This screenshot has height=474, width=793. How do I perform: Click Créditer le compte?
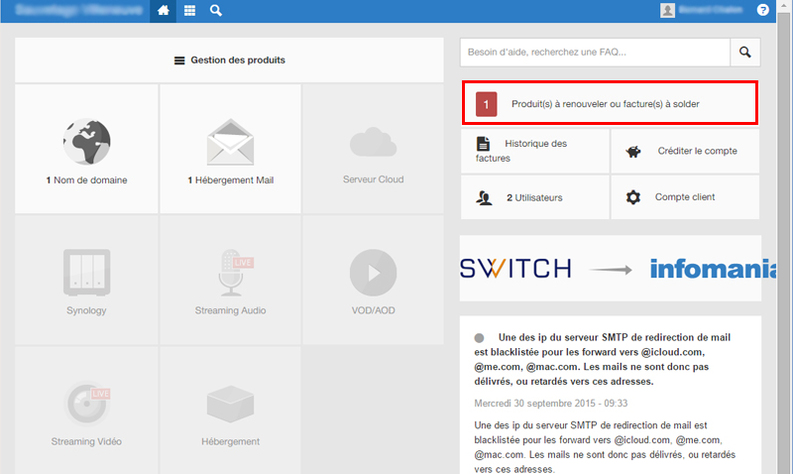pyautogui.click(x=685, y=151)
